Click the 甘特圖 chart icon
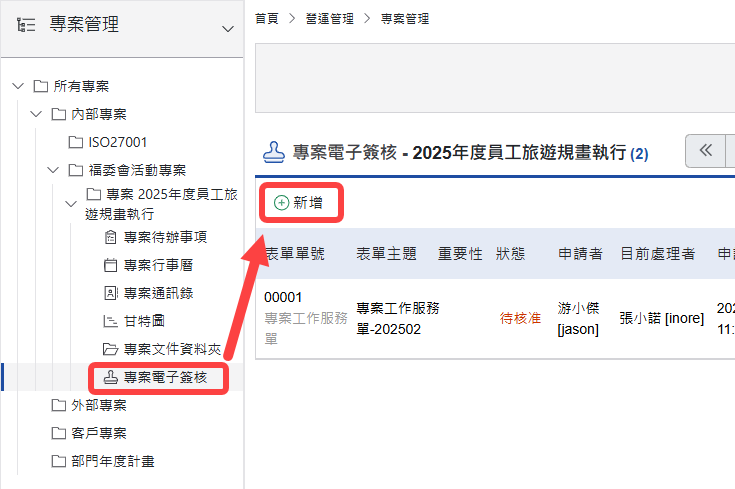Viewport: 735px width, 489px height. (x=111, y=321)
